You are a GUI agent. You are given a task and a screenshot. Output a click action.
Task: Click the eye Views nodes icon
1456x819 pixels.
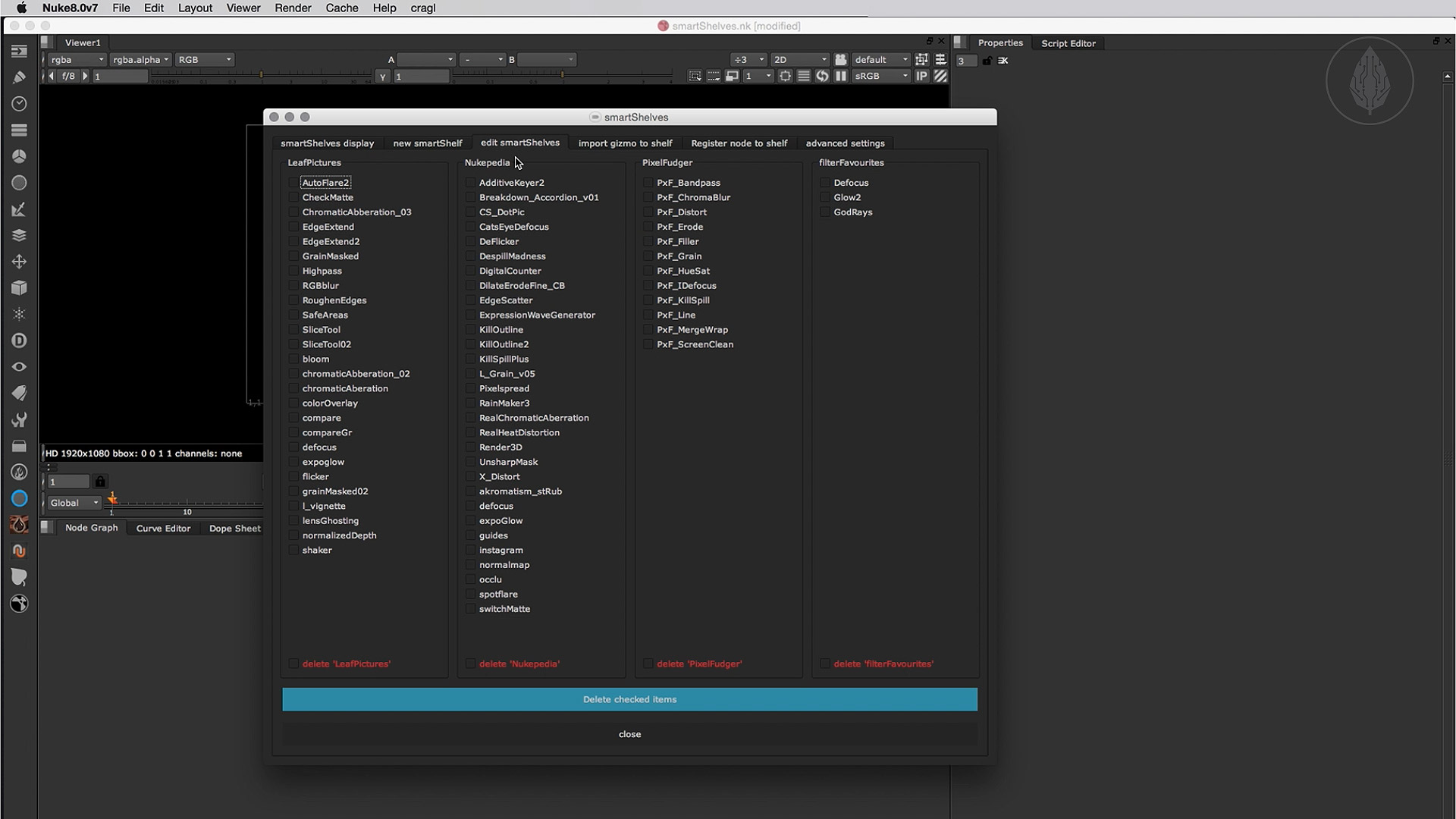[19, 367]
